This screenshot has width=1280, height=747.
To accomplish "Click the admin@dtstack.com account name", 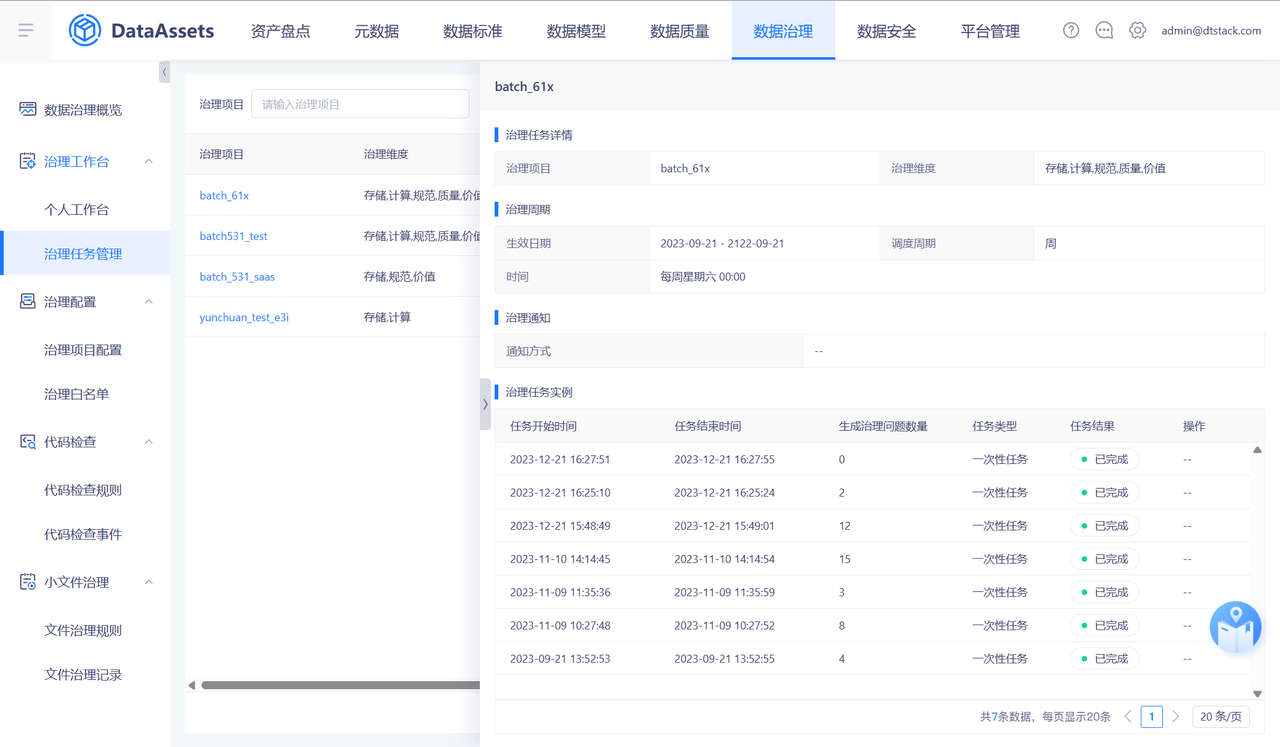I will (1211, 30).
